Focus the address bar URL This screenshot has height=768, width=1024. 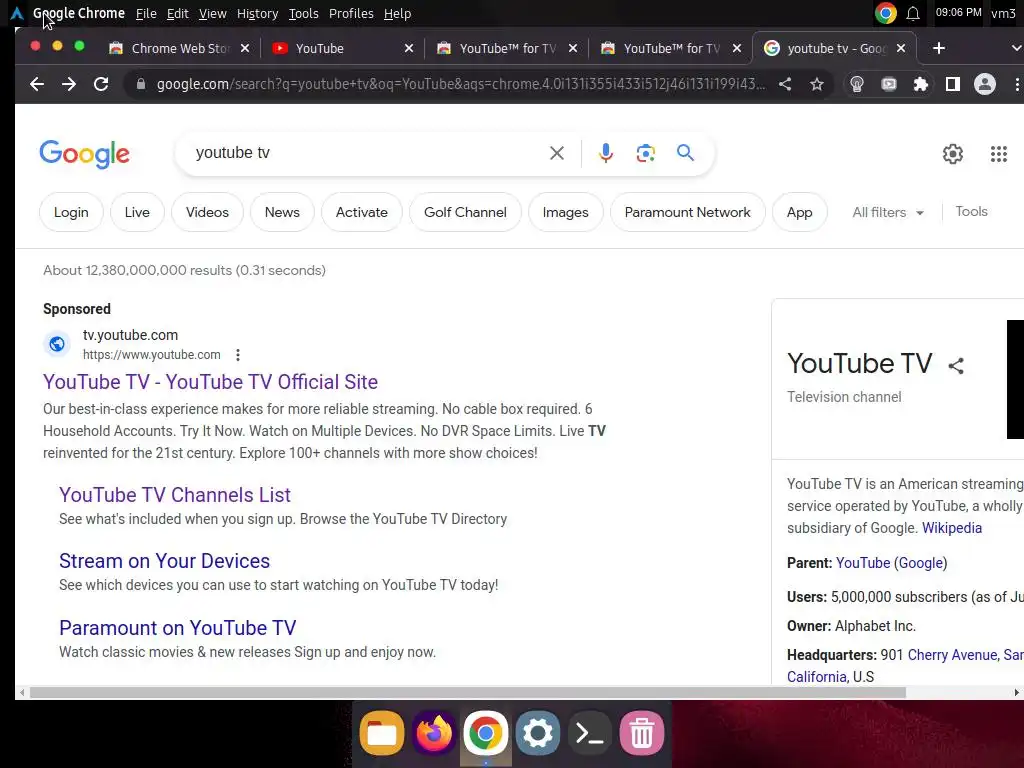tap(461, 84)
